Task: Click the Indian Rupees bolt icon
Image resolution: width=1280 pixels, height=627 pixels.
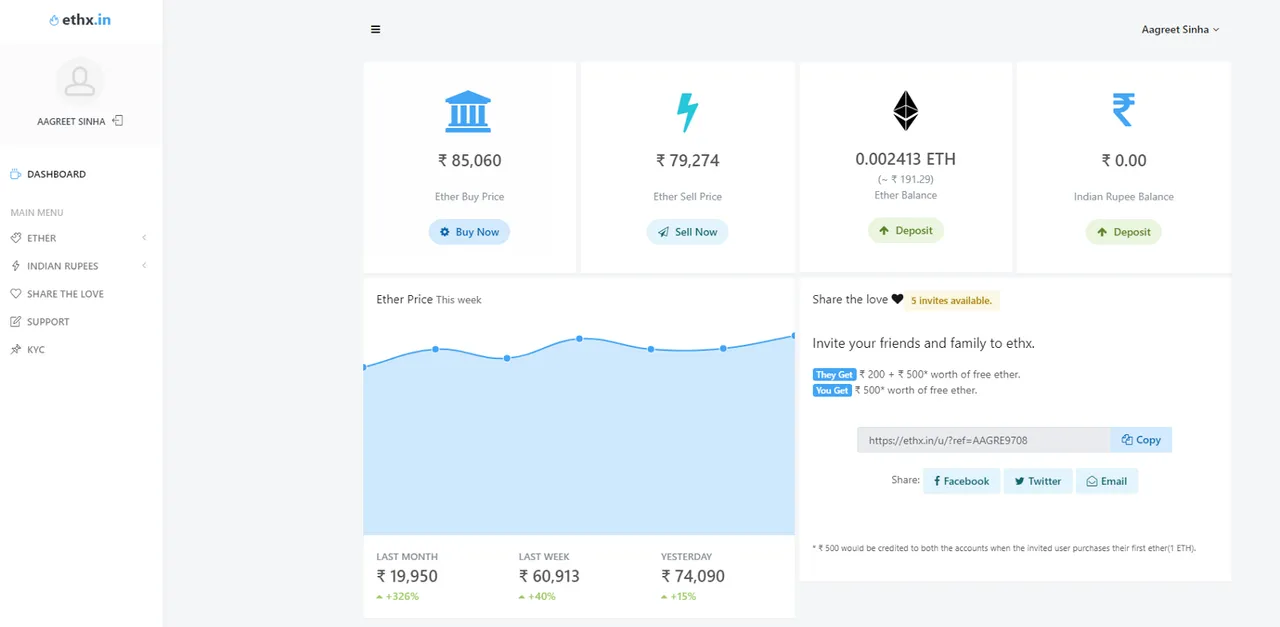Action: [x=16, y=266]
